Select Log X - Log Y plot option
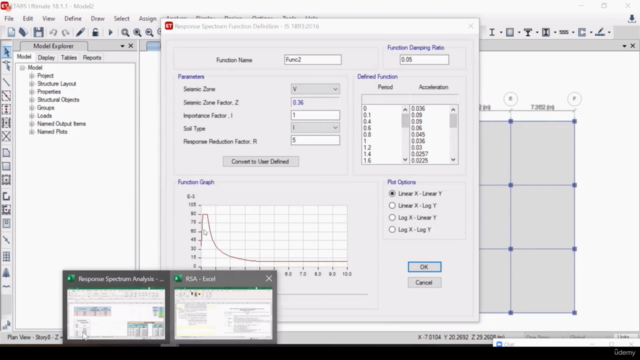640x360 pixels. tap(392, 229)
